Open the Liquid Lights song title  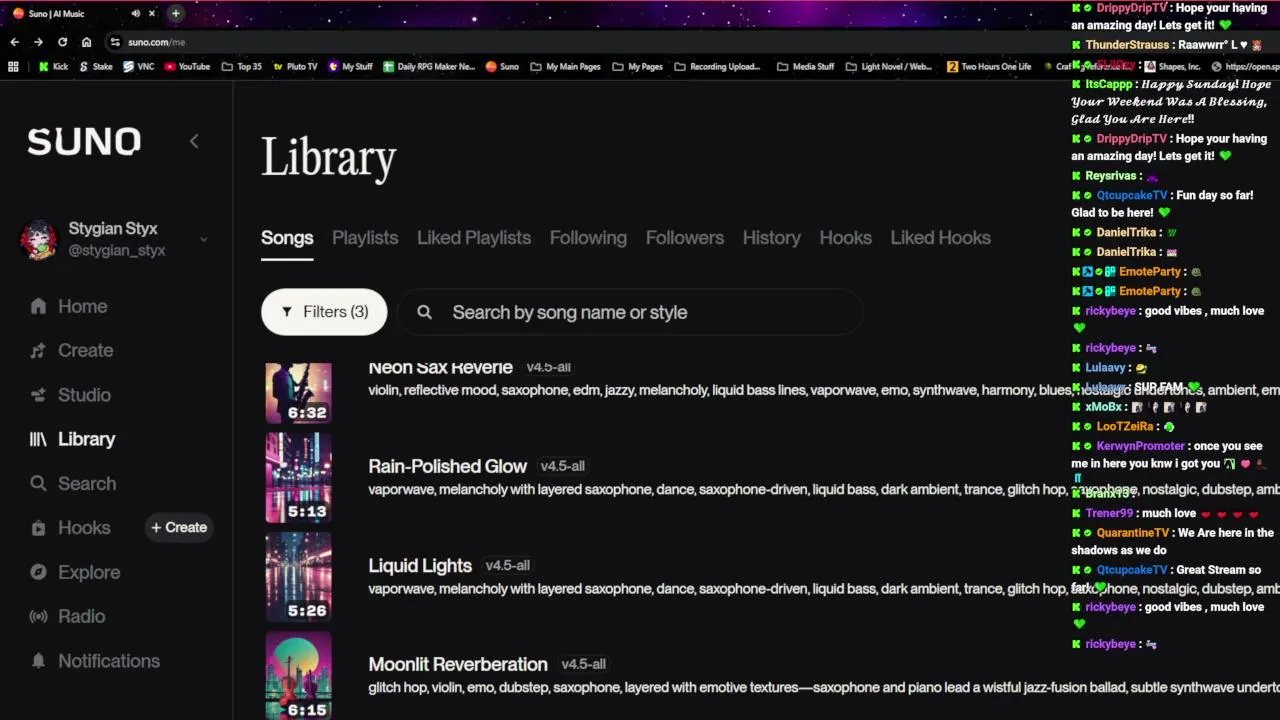(420, 565)
